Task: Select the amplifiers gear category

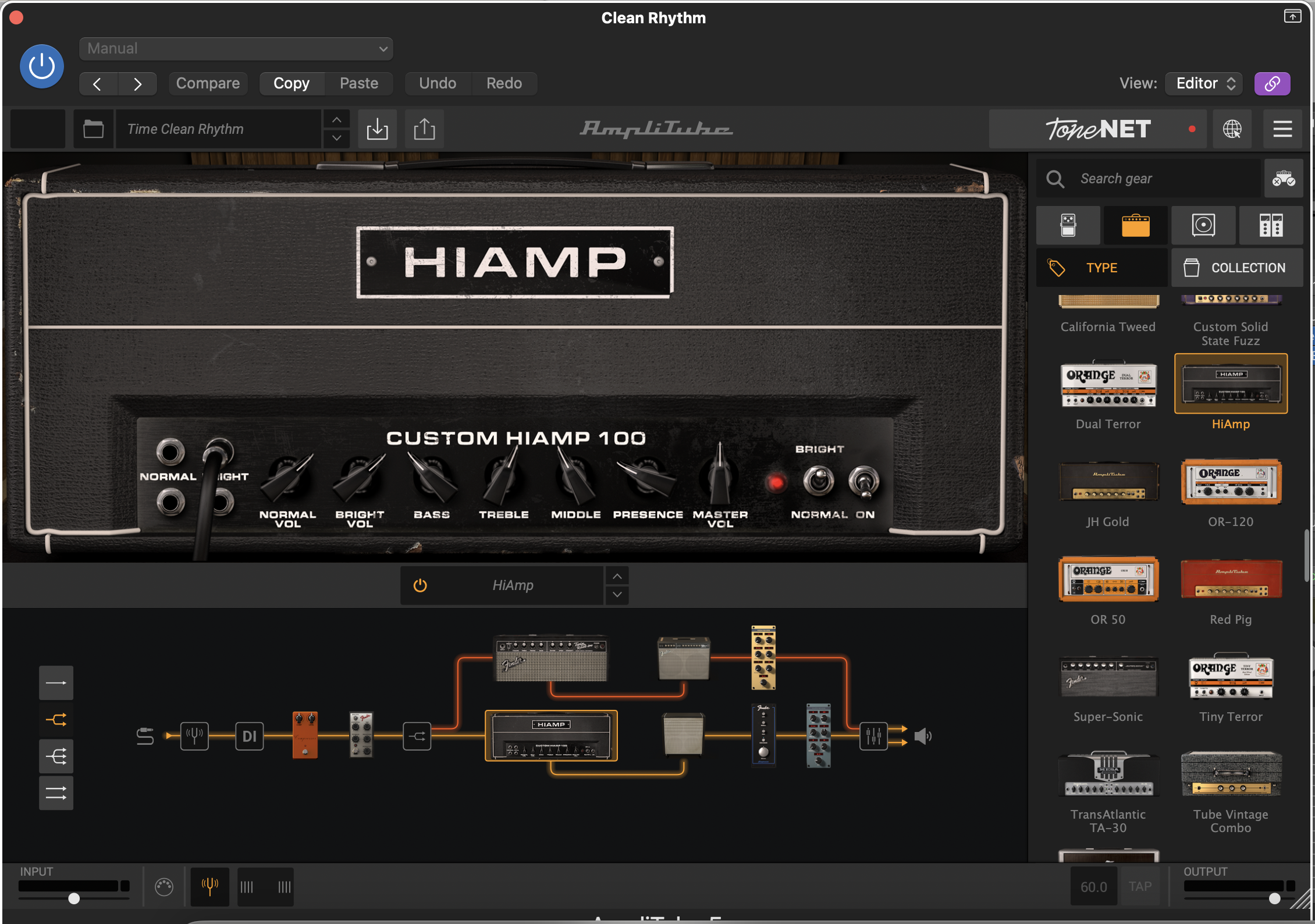Action: point(1136,225)
